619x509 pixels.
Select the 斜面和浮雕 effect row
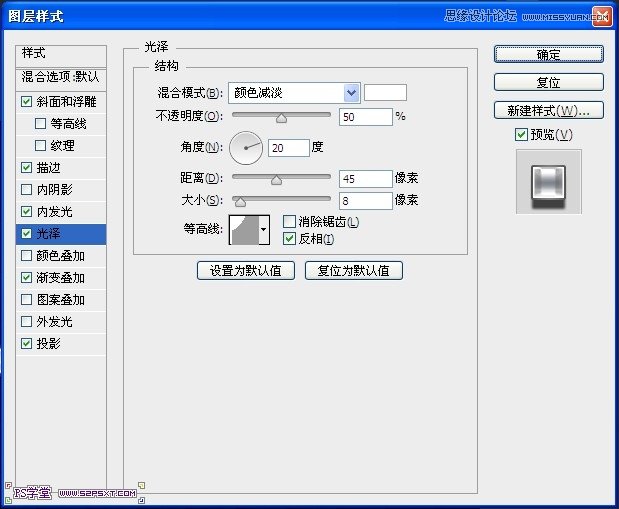[61, 102]
